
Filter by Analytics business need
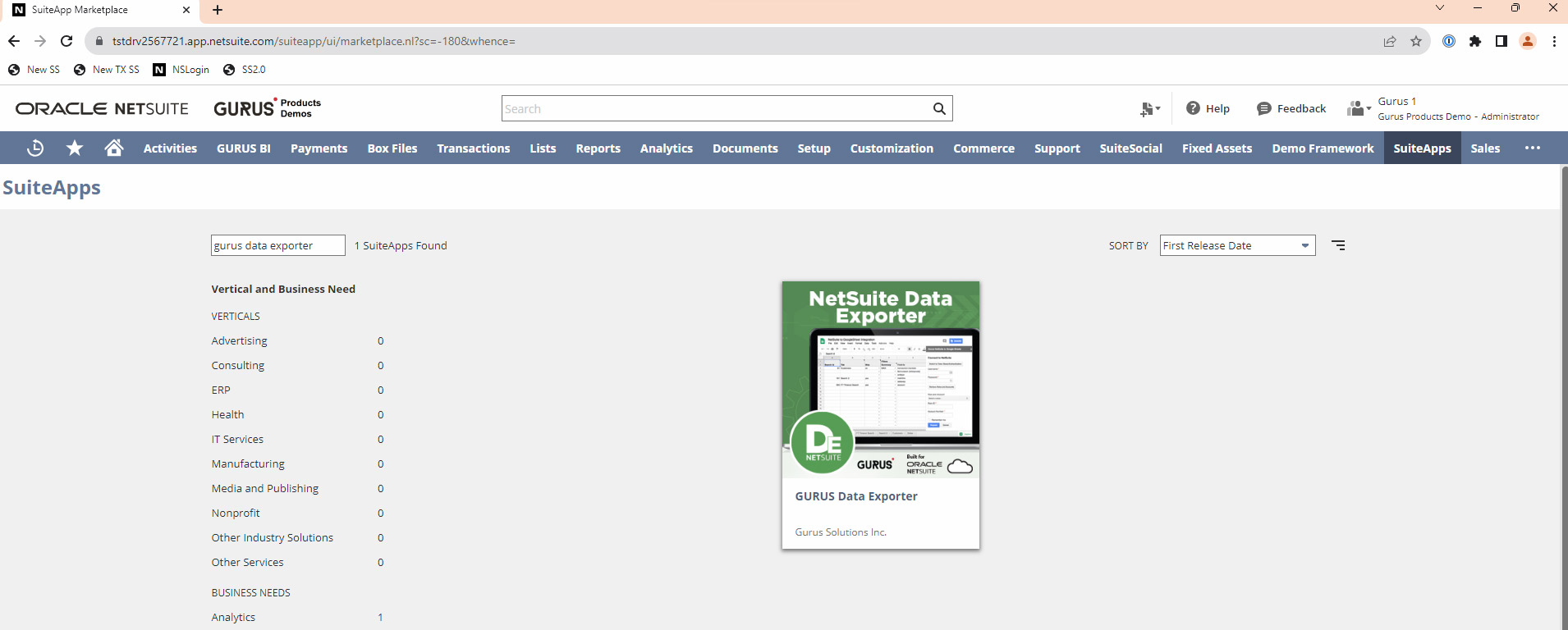coord(233,617)
